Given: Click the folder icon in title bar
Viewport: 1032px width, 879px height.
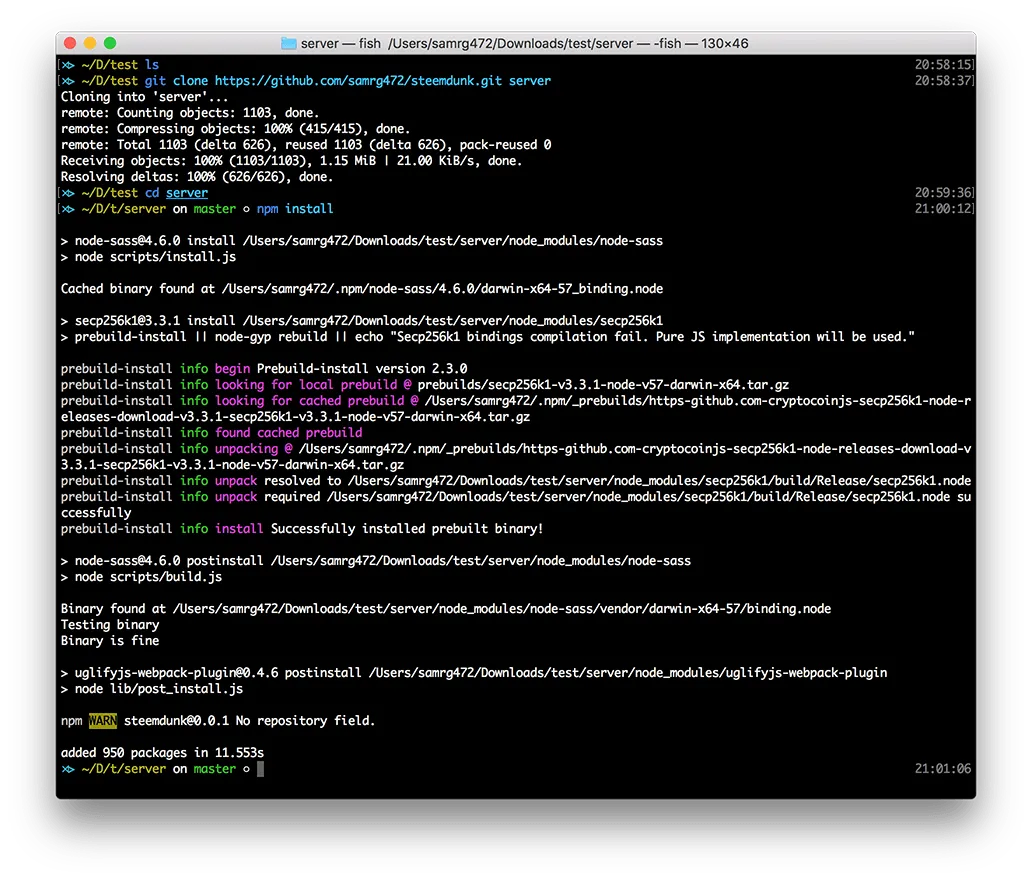Looking at the screenshot, I should coord(288,43).
